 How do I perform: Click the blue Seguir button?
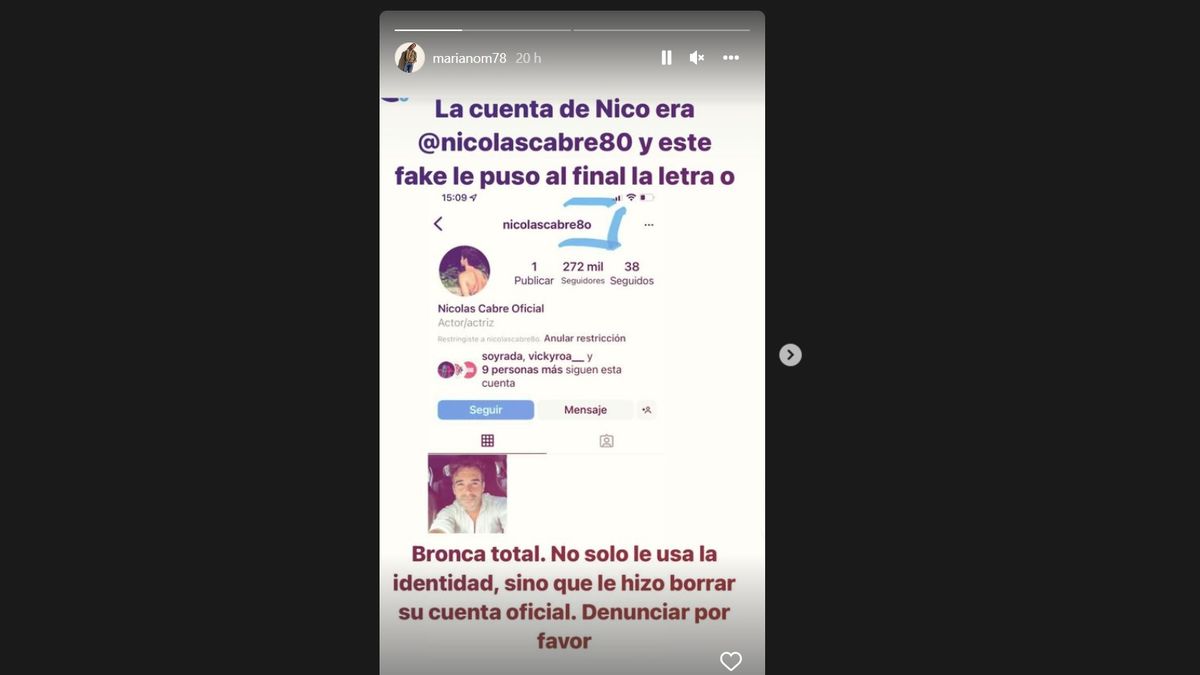[x=486, y=410]
